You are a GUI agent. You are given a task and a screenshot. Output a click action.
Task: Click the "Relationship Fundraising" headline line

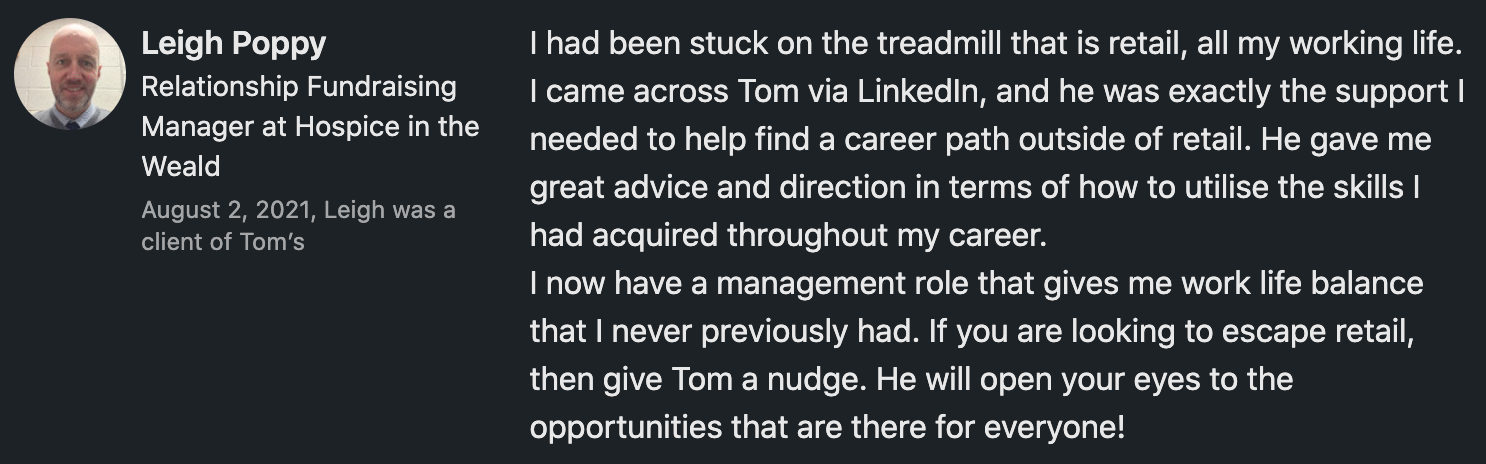298,87
